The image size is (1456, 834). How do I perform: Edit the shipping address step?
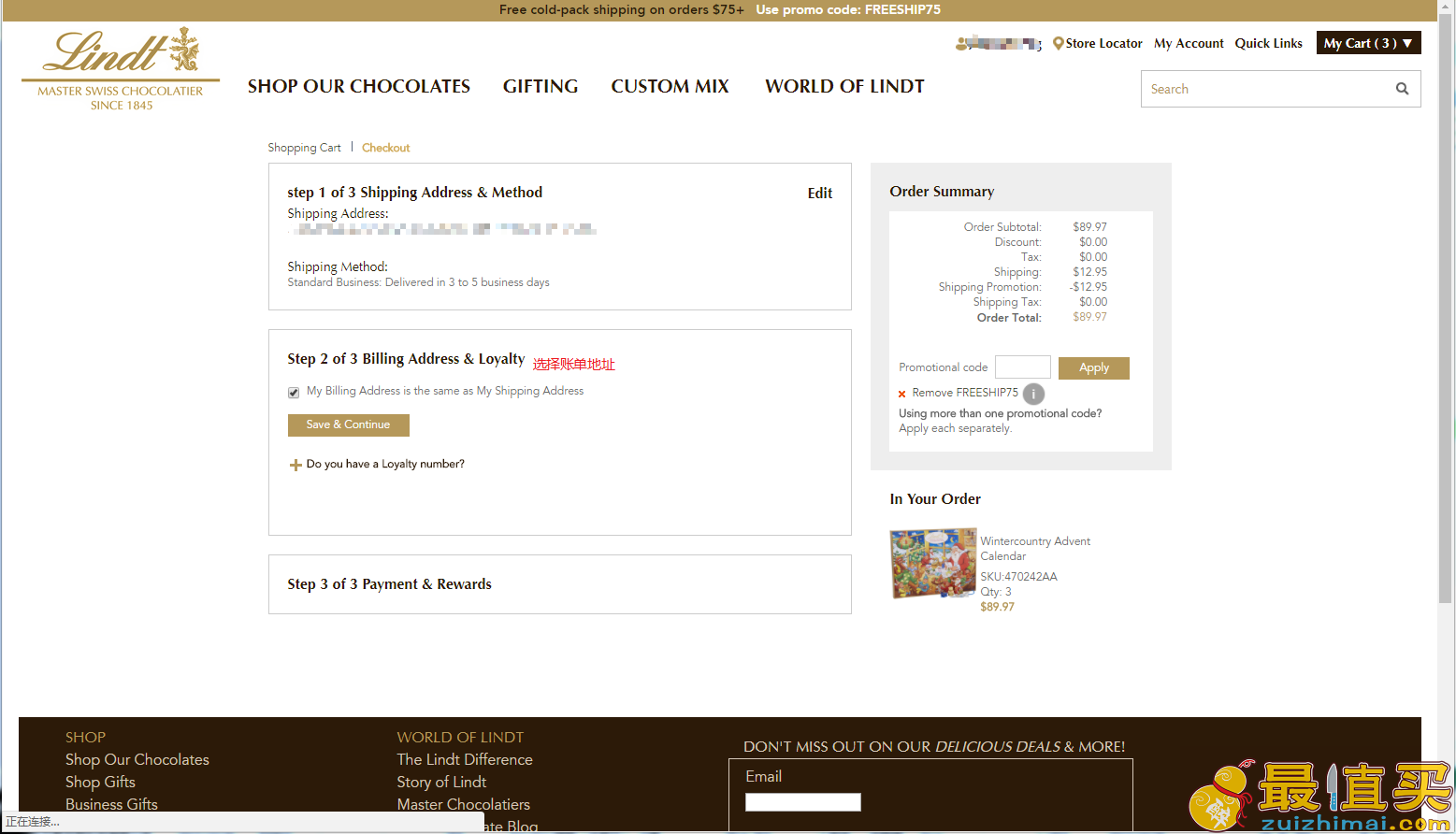(819, 193)
